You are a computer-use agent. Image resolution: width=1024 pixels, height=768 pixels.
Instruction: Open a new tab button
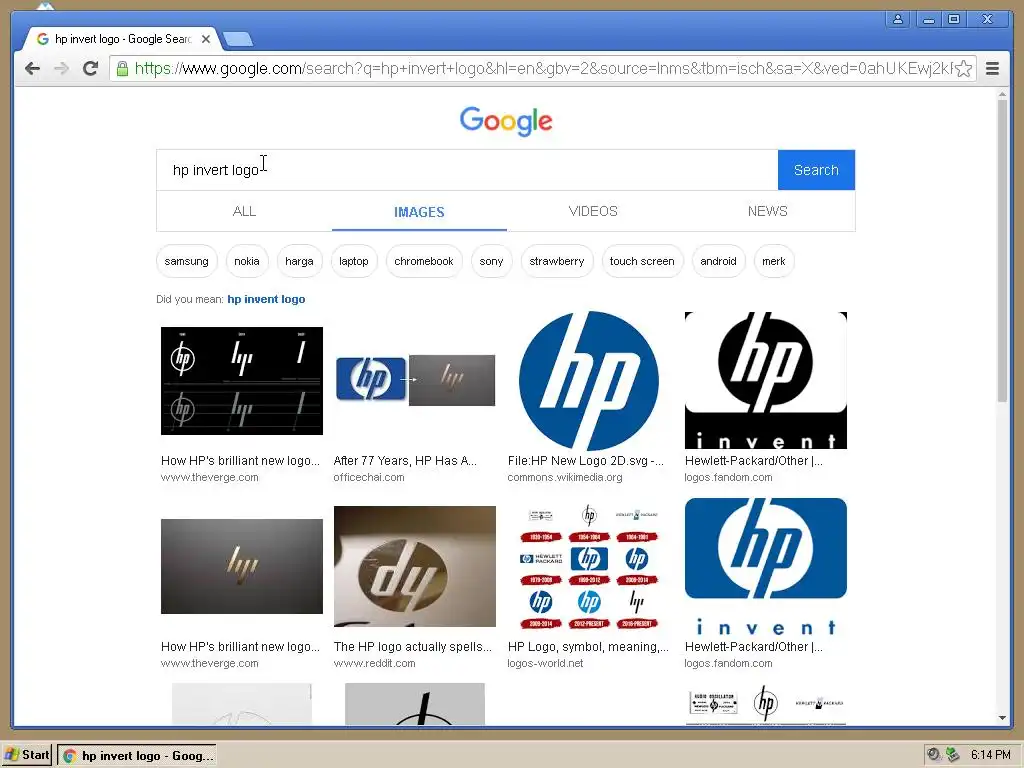(238, 40)
